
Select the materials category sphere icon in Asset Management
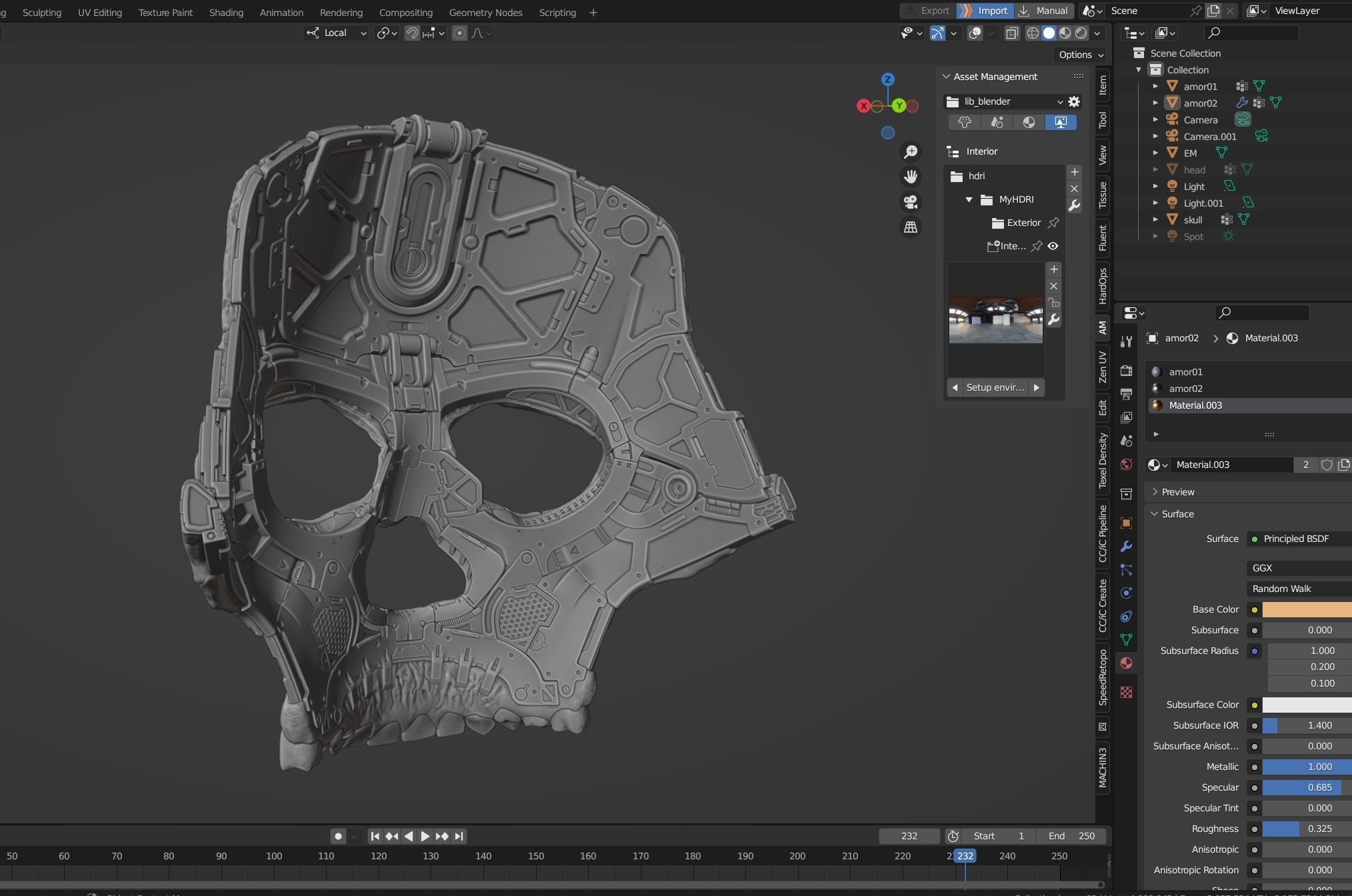(x=1029, y=122)
